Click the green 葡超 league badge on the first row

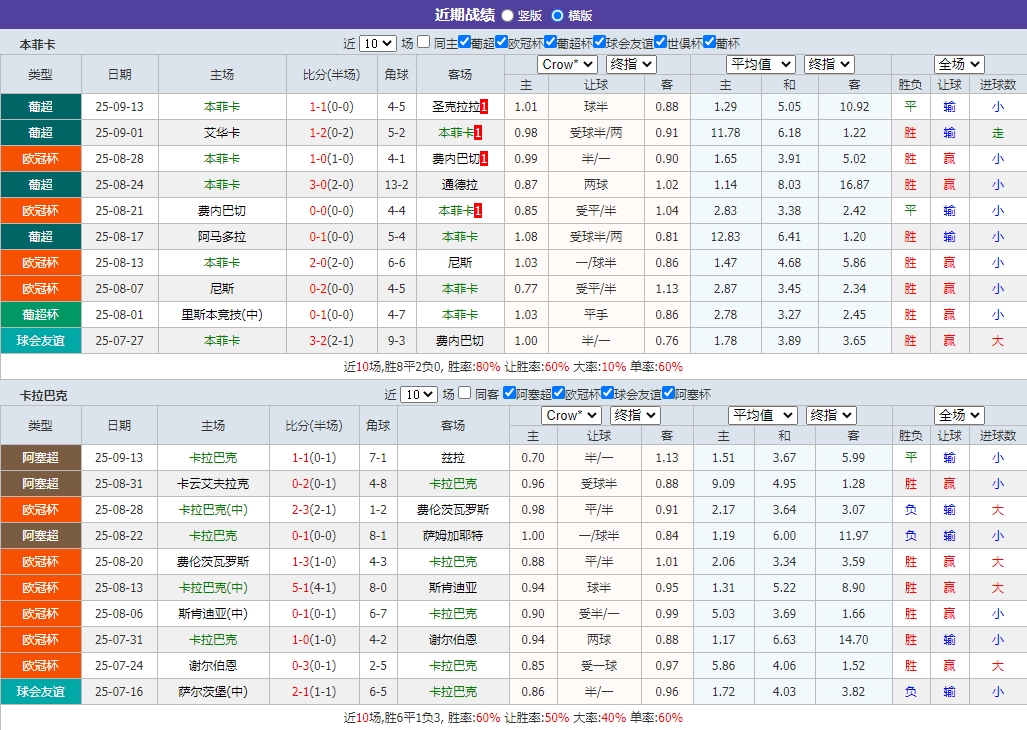click(x=40, y=106)
